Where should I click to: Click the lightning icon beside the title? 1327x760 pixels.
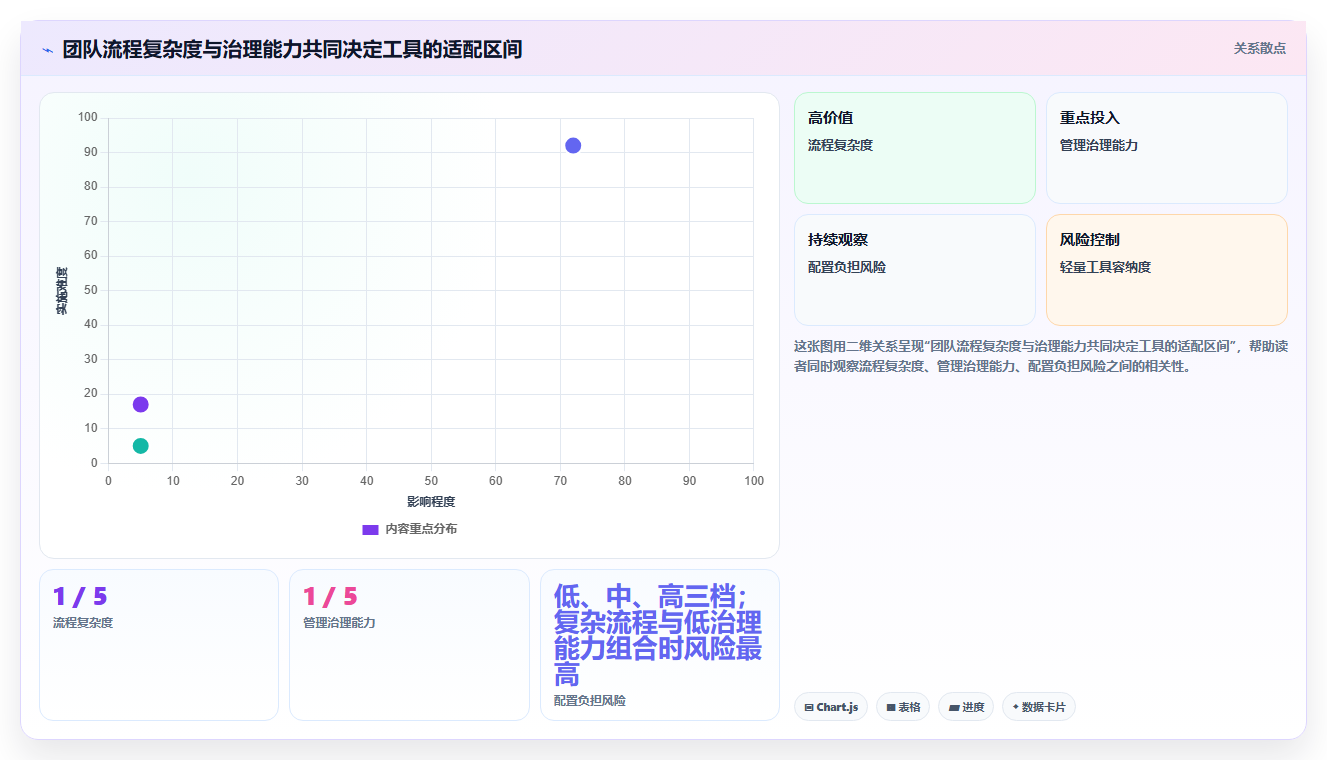(47, 49)
